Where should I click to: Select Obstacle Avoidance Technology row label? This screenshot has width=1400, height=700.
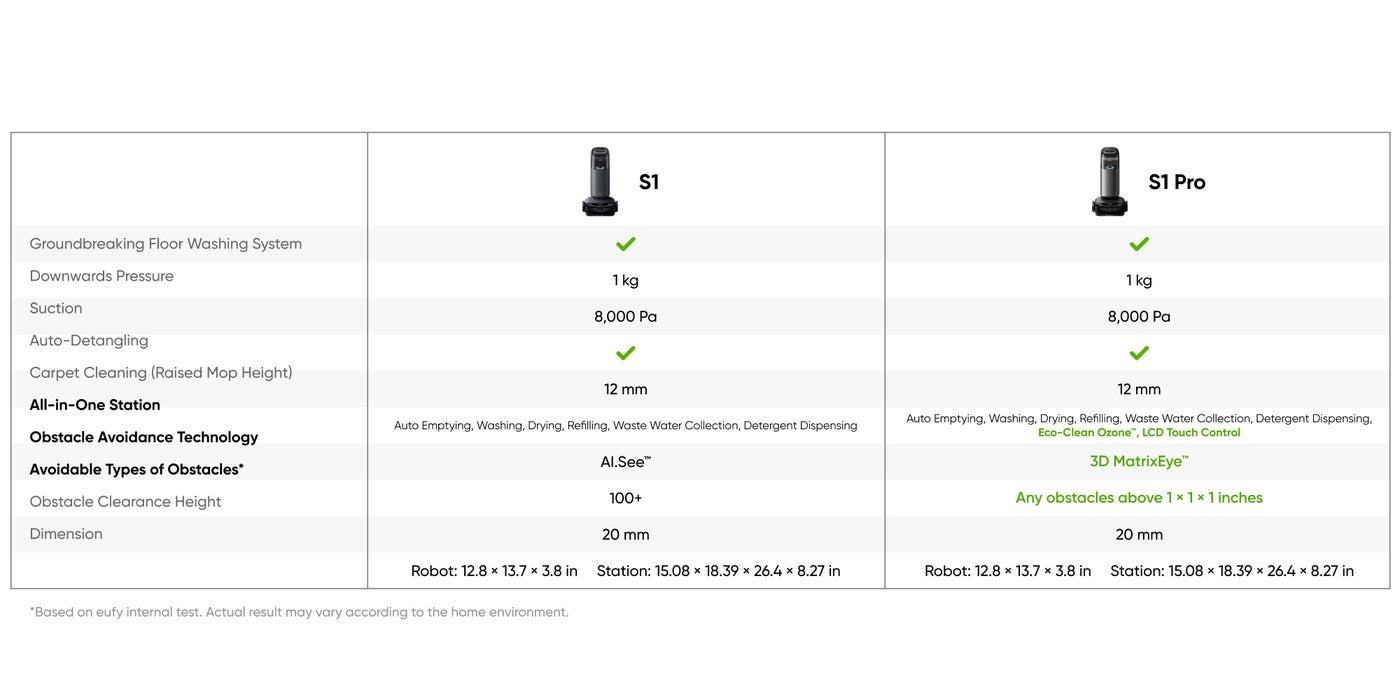[x=144, y=437]
